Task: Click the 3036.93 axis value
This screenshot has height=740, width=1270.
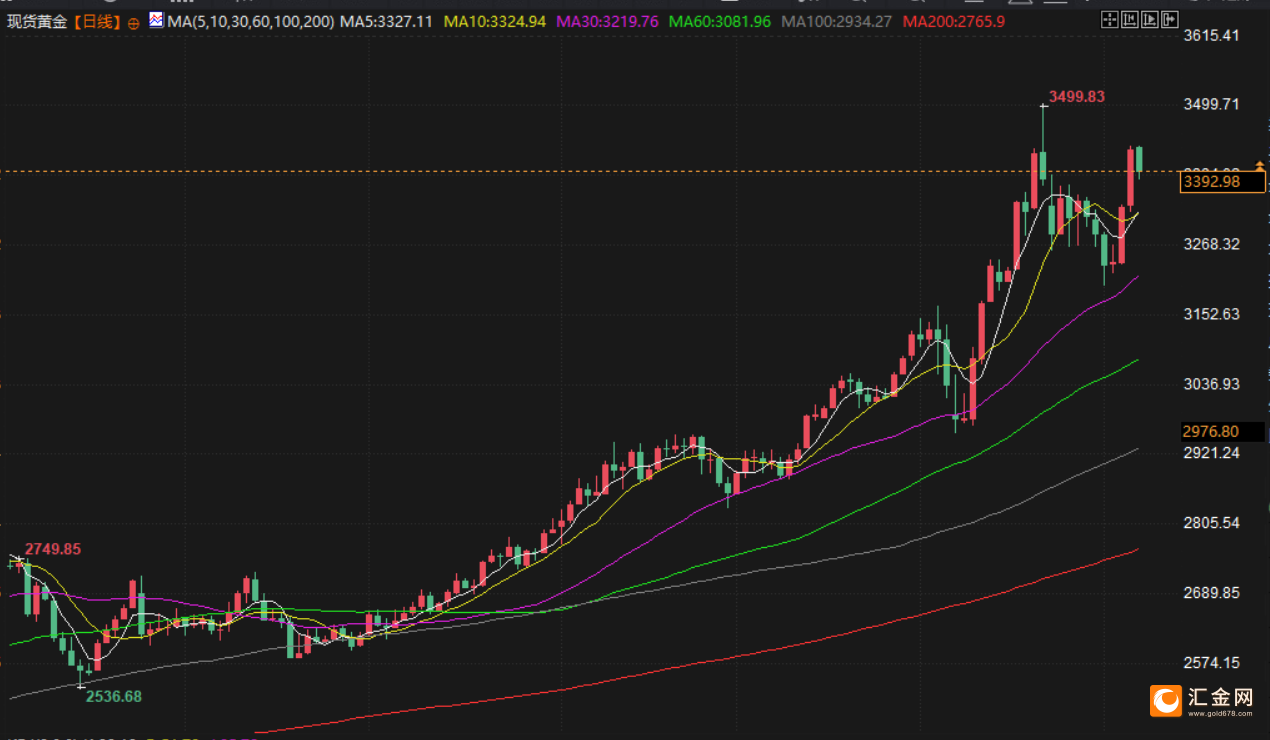Action: 1210,384
